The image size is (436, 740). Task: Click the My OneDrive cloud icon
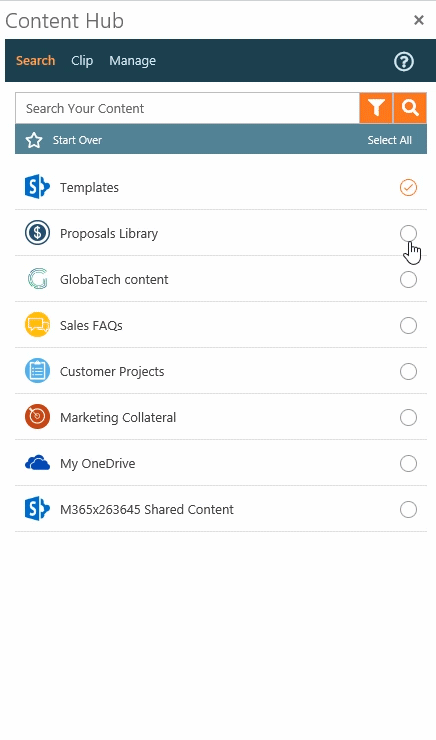[37, 463]
